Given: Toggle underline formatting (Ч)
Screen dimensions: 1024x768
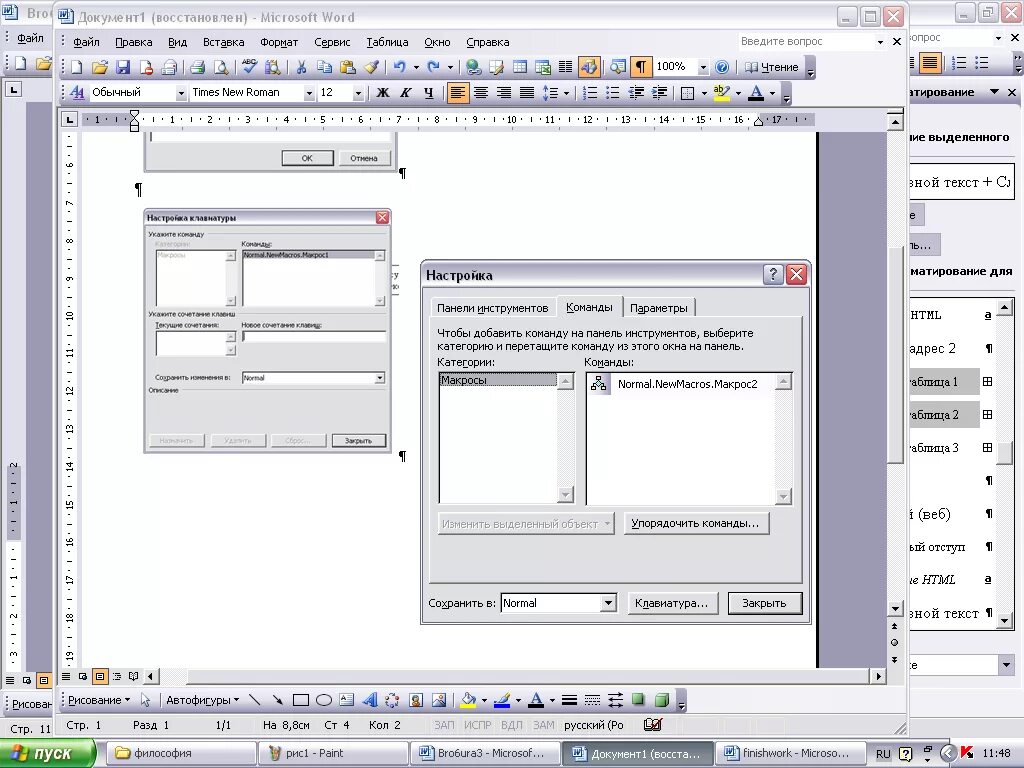Looking at the screenshot, I should click(x=428, y=93).
